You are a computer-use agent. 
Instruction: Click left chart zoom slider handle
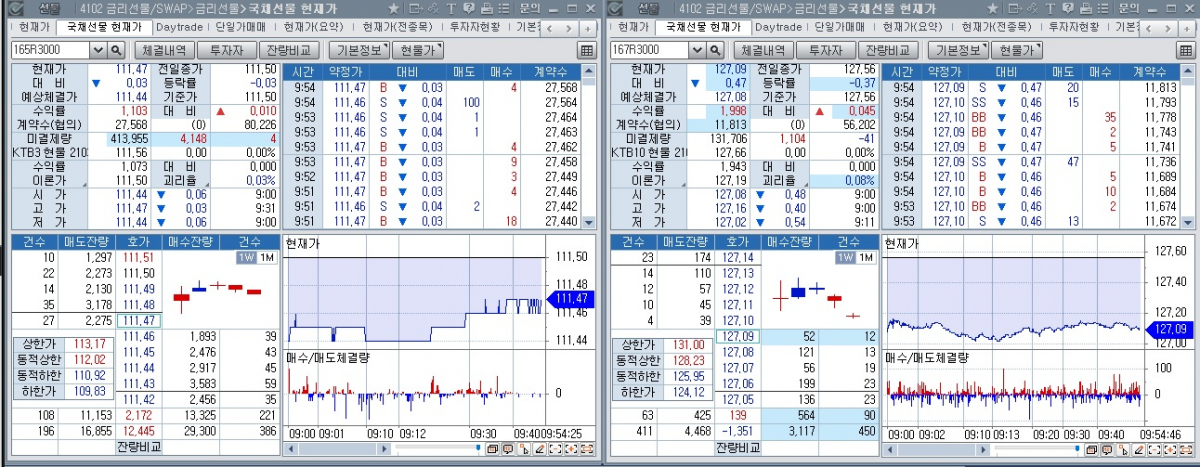click(x=478, y=448)
